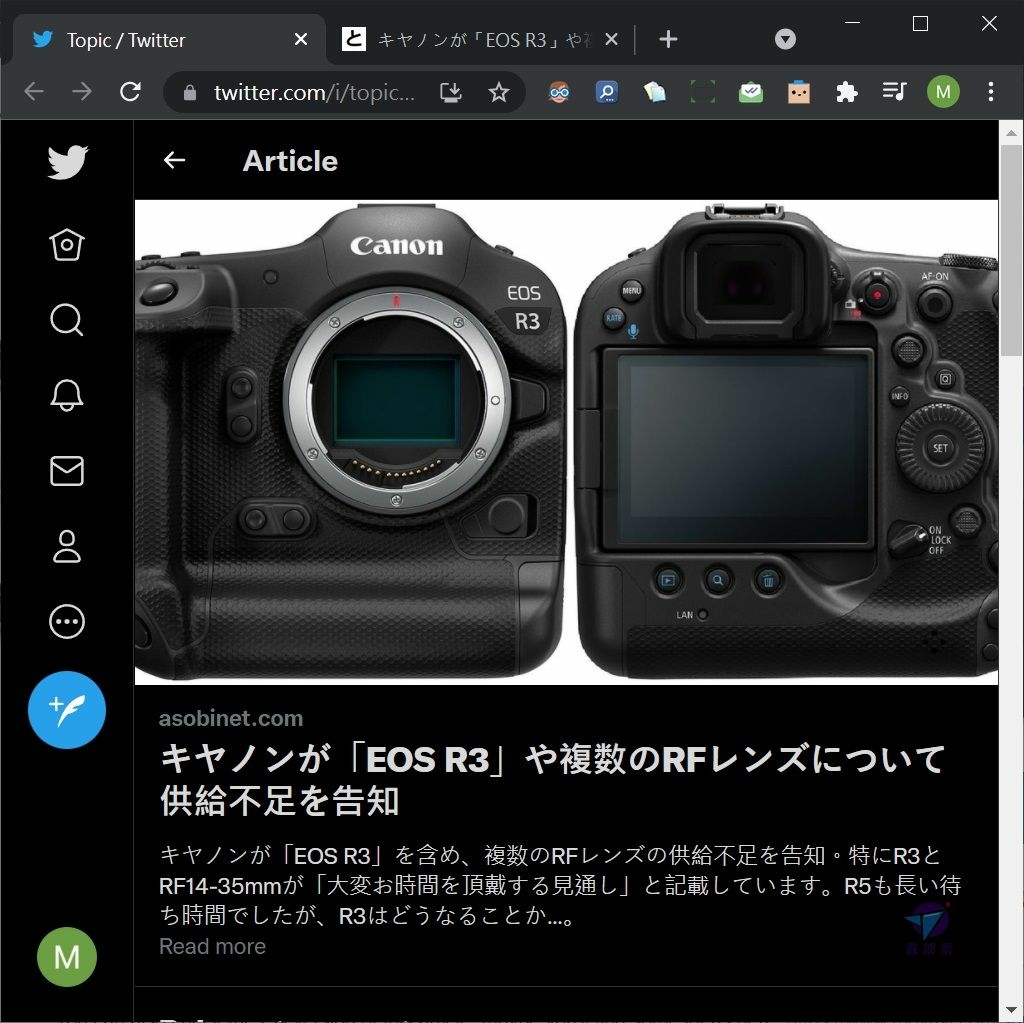Screen dimensions: 1024x1023
Task: Open the Extensions puzzle menu
Action: pos(846,92)
